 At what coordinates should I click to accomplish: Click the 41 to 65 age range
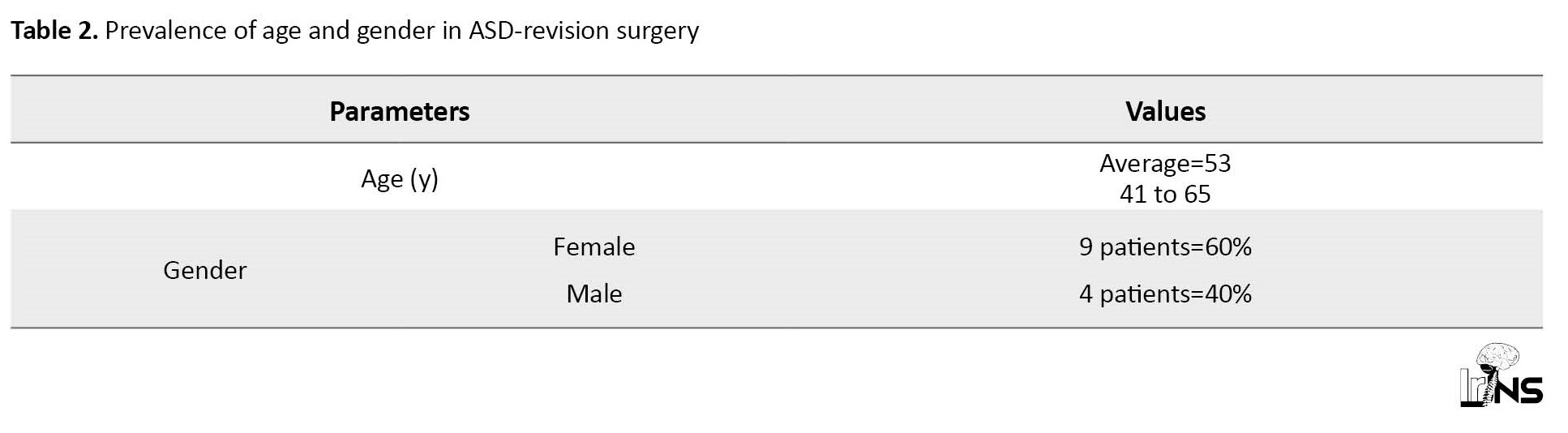pyautogui.click(x=1165, y=194)
